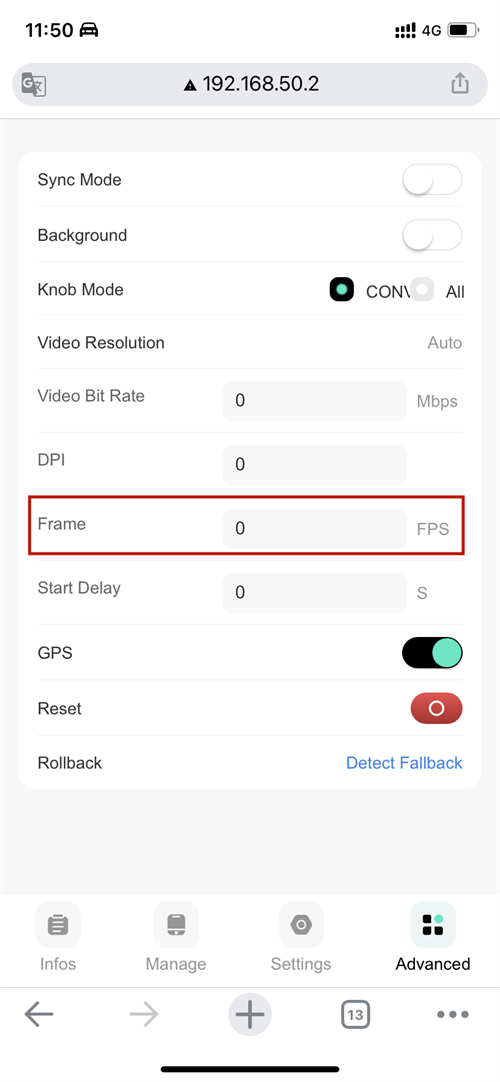Open the Infos tab icon
Viewport: 500px width, 1082px height.
tap(58, 924)
